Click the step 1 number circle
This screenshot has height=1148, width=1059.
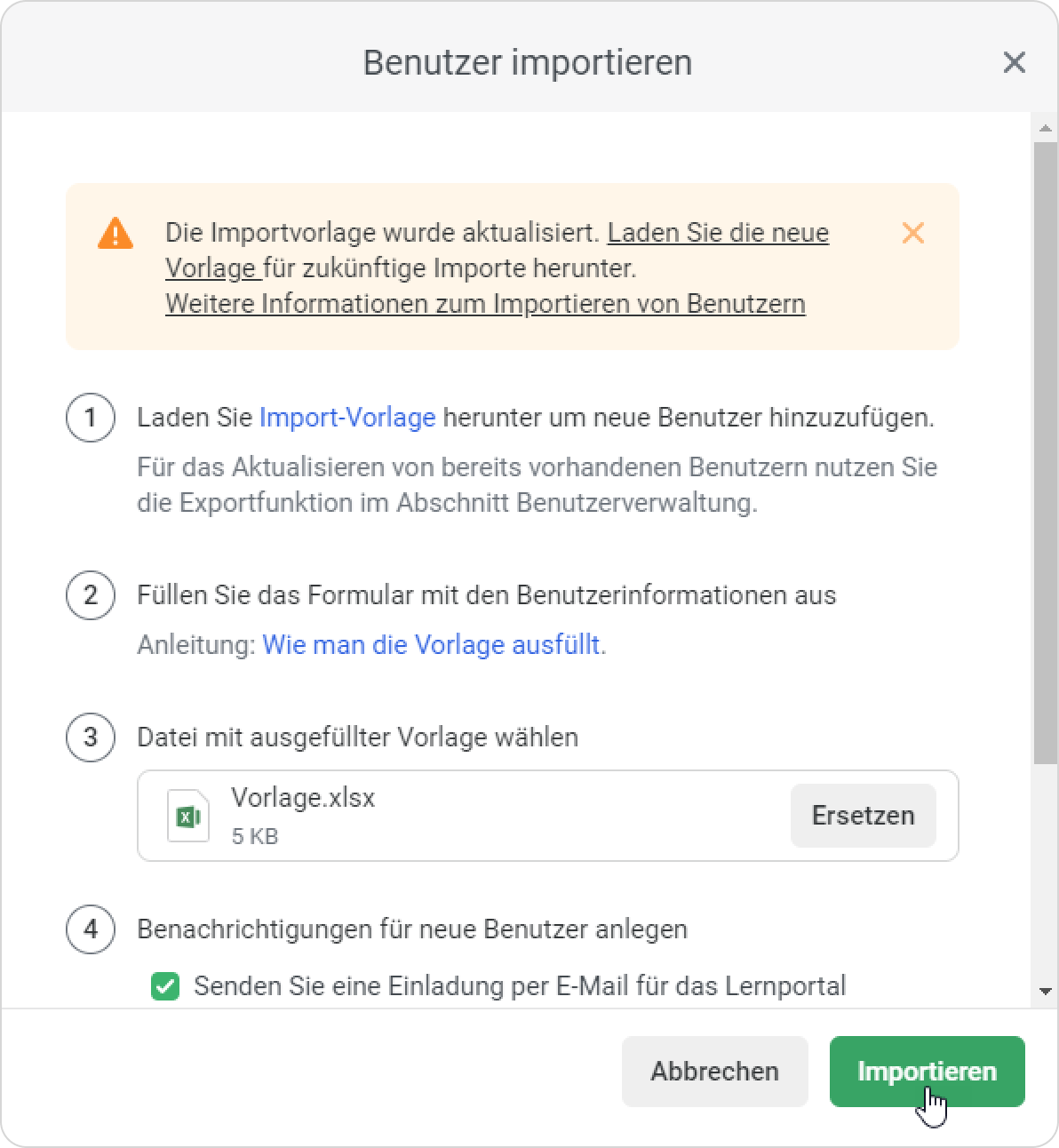tap(91, 418)
